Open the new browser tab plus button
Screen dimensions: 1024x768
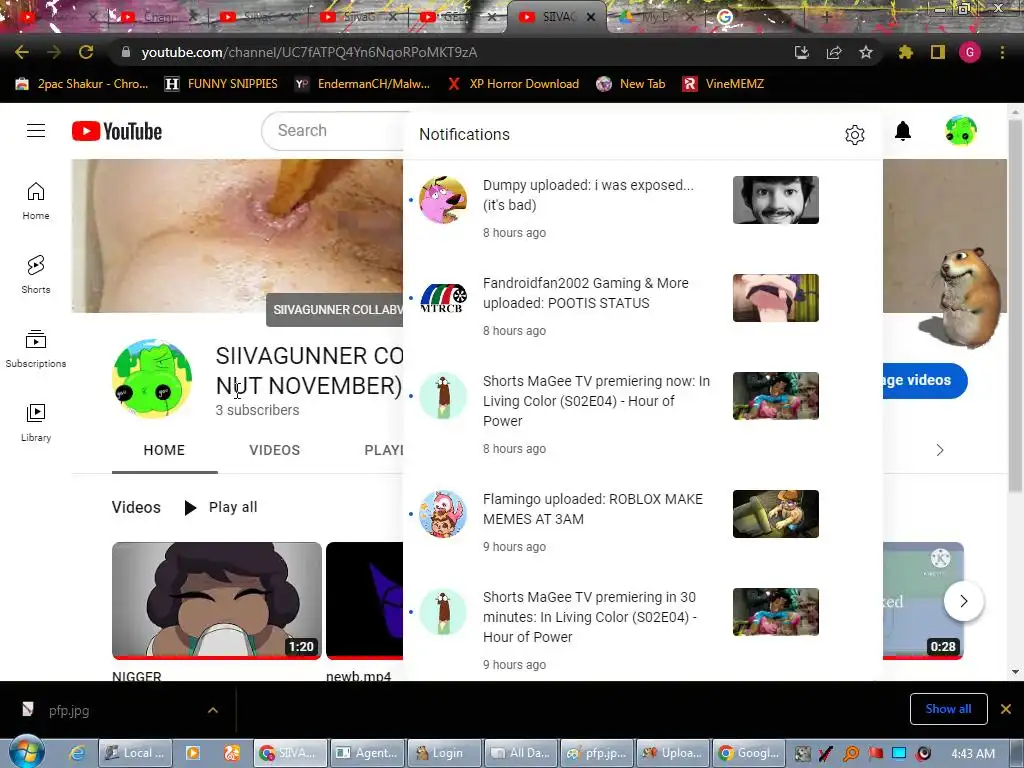click(x=826, y=18)
